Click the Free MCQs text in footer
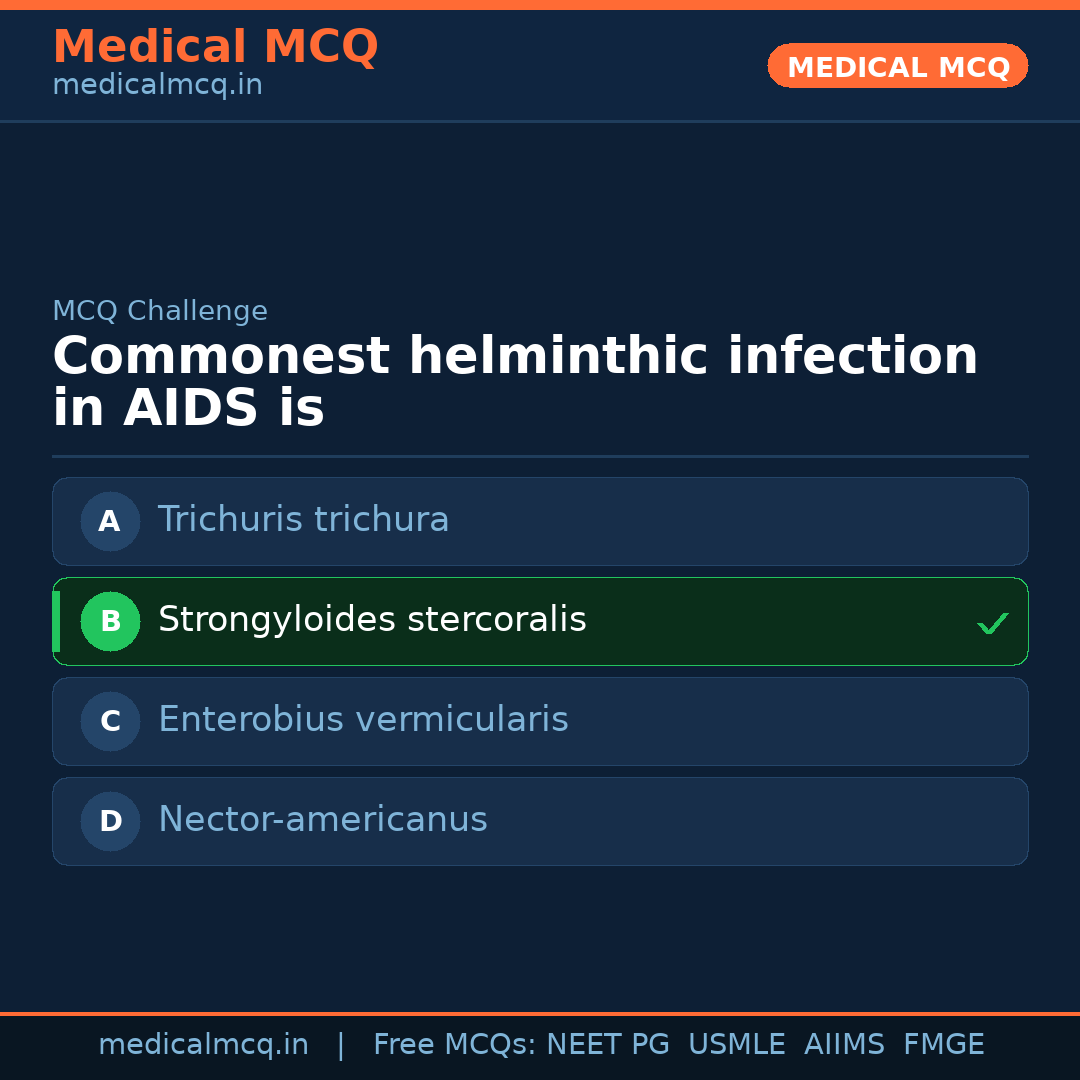The height and width of the screenshot is (1080, 1080). pos(454,1045)
